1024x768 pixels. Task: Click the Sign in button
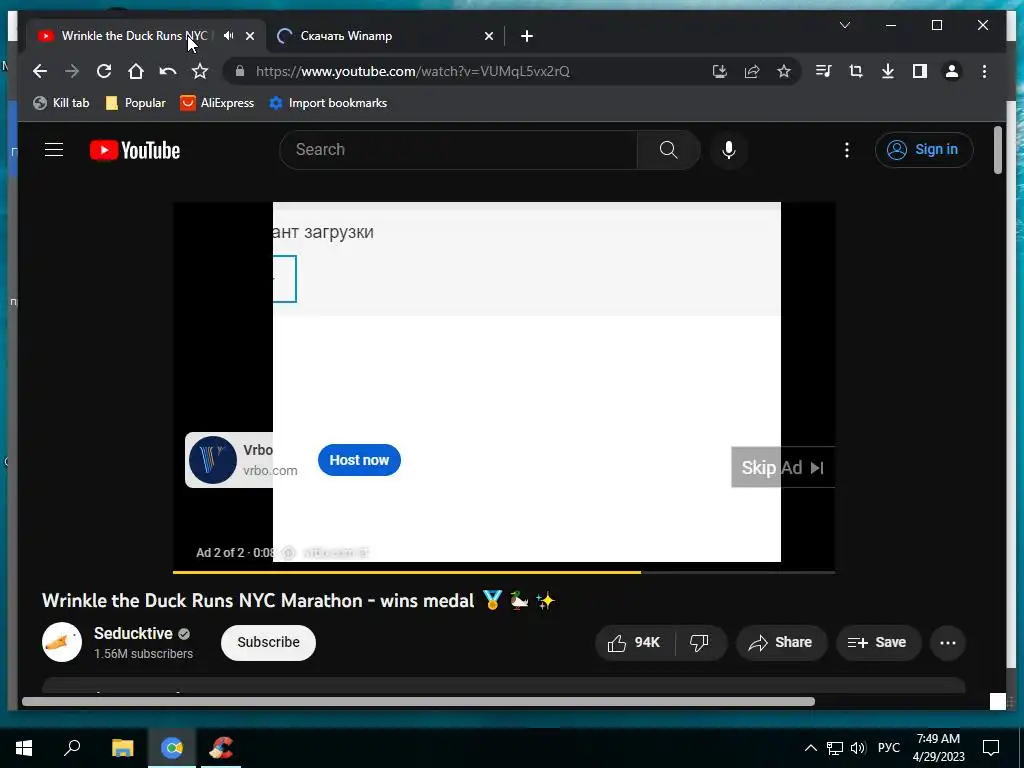point(924,150)
